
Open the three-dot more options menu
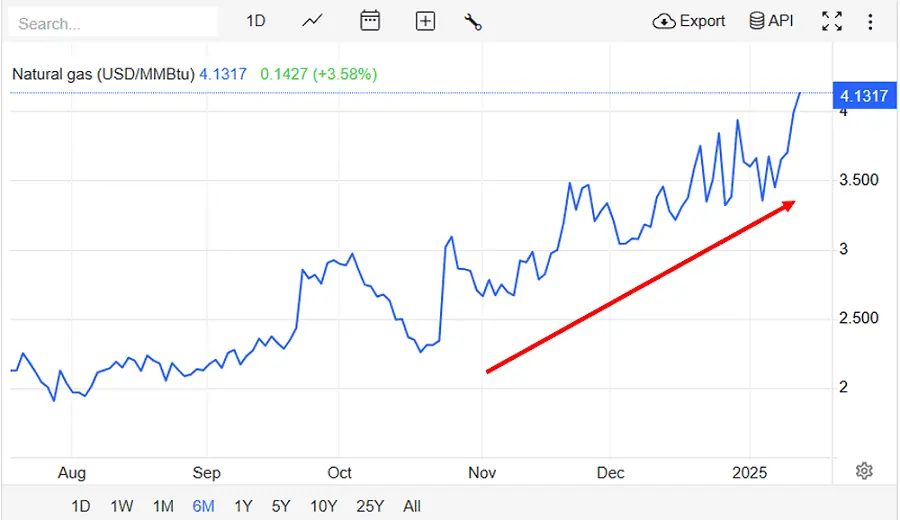872,21
